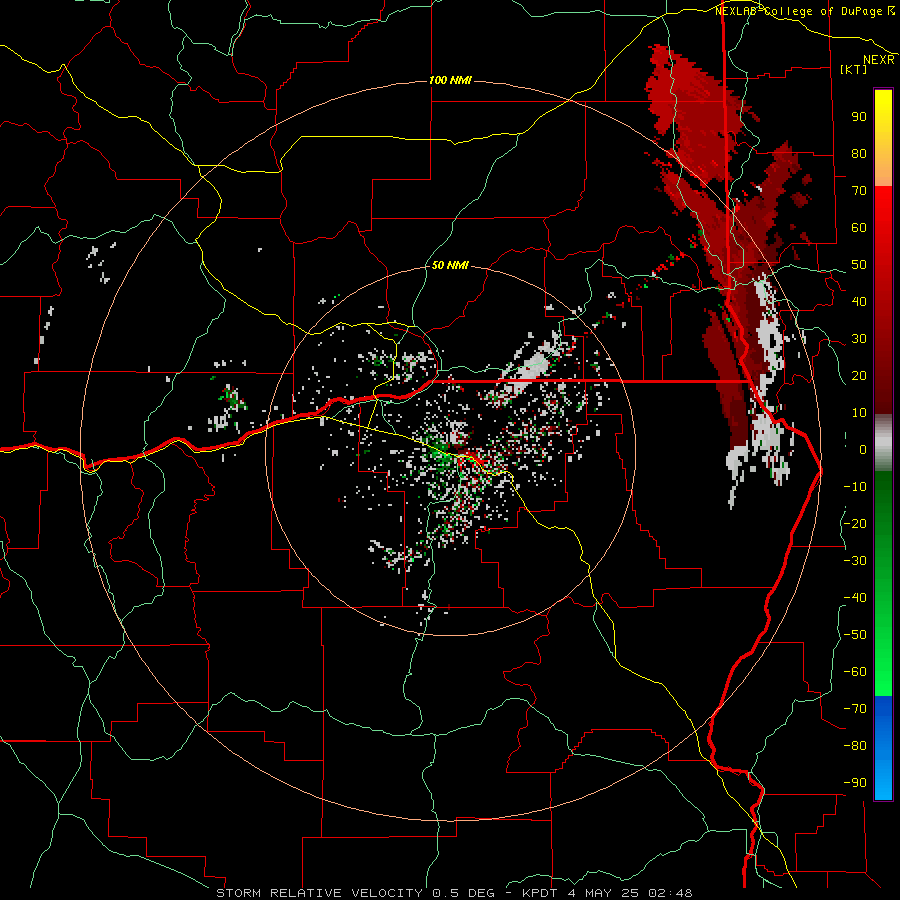Image resolution: width=900 pixels, height=900 pixels.
Task: Click the KT units label above color scale
Action: pyautogui.click(x=854, y=69)
